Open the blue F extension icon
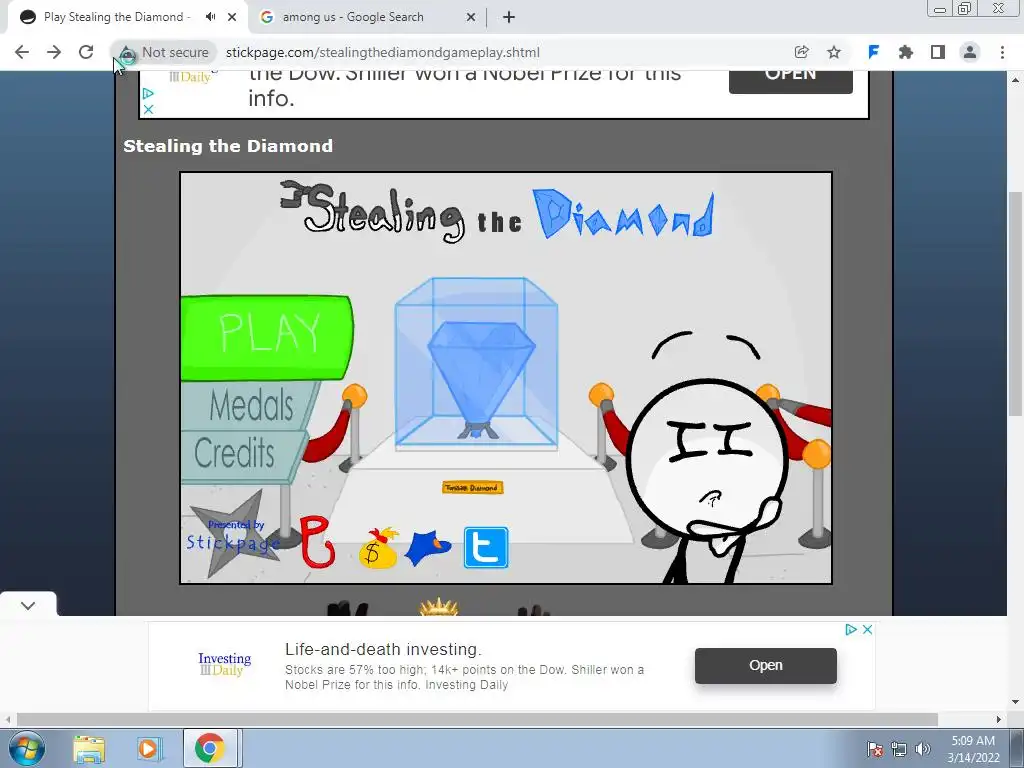Screen dimensions: 1024x768 873,52
